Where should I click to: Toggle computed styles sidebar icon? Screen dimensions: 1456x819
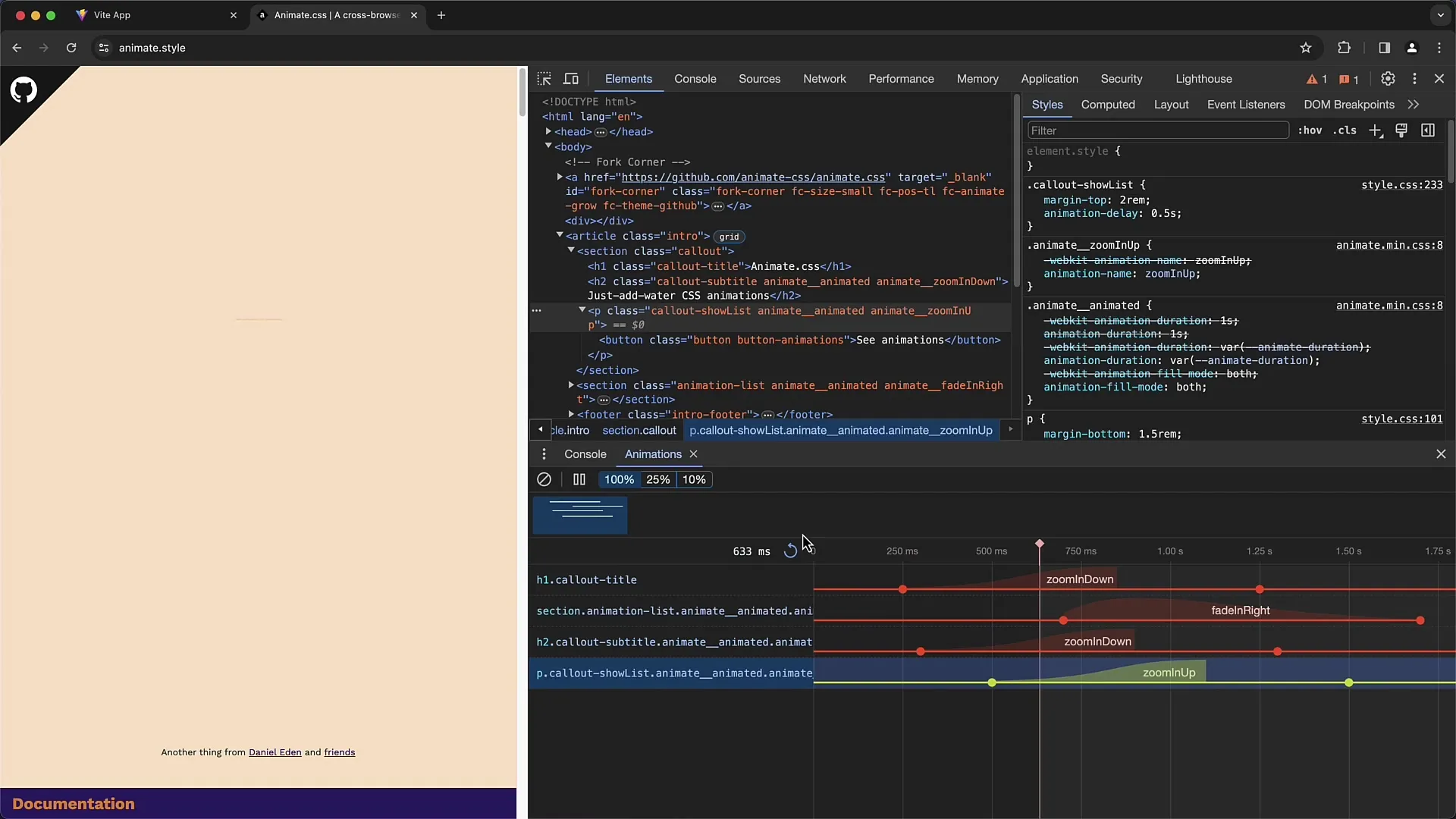1428,130
